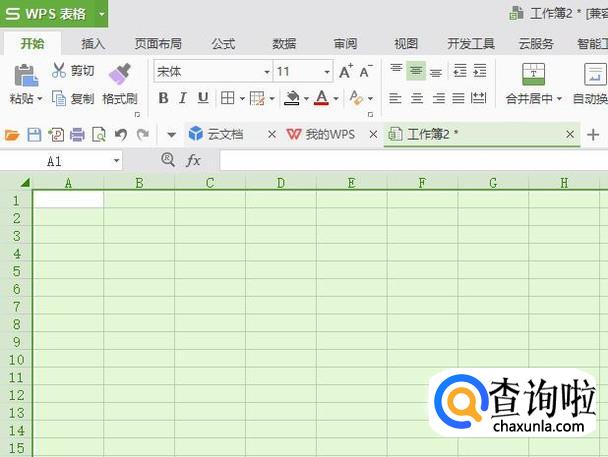The image size is (608, 457).
Task: Open the 数据 ribbon tab
Action: 284,43
